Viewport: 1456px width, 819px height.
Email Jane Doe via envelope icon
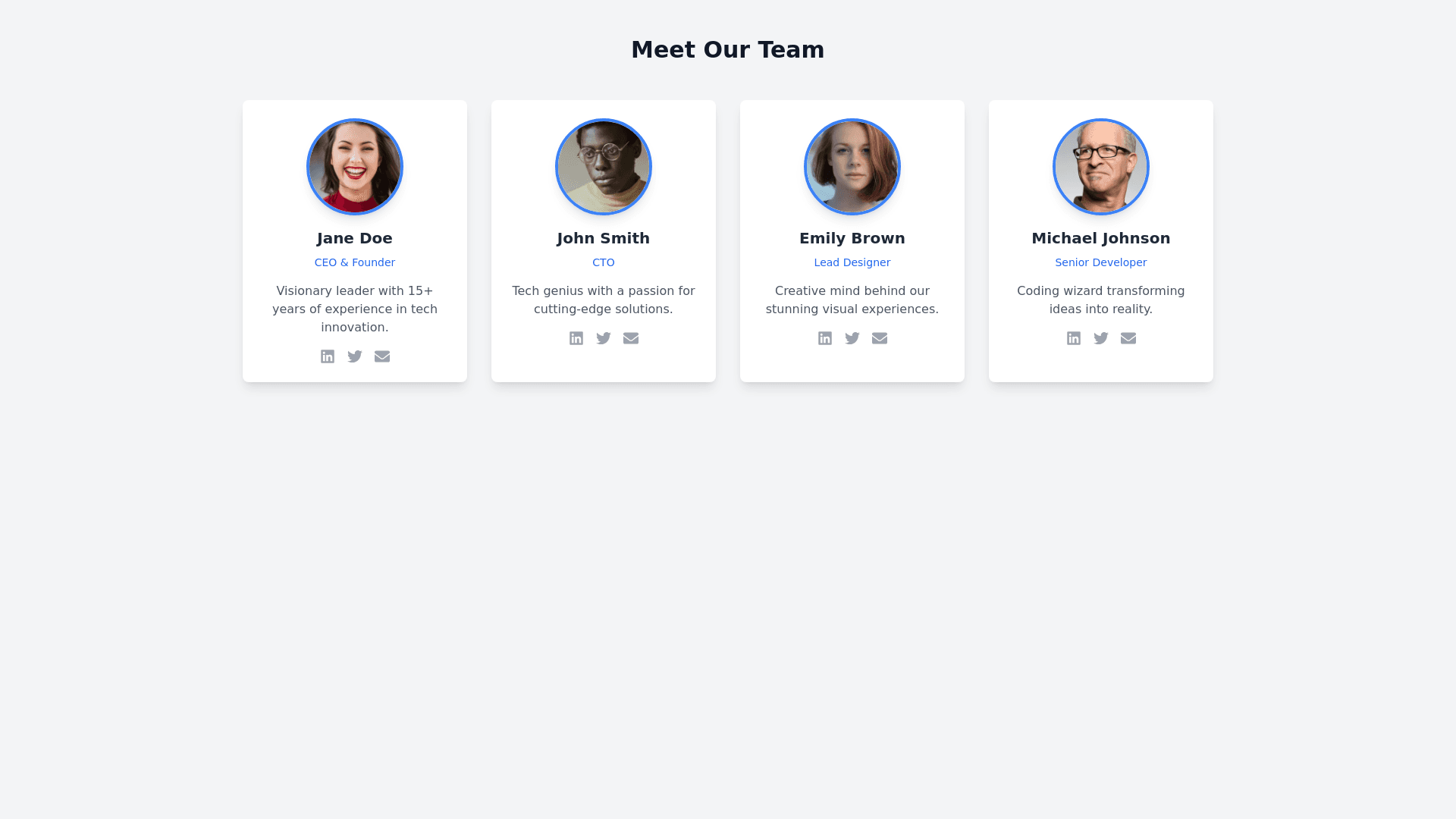(382, 356)
